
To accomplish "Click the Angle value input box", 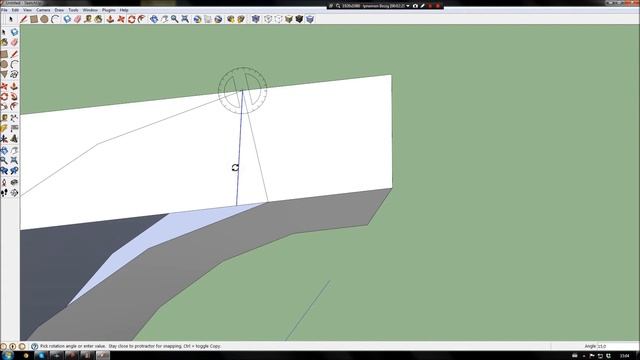I will click(618, 346).
